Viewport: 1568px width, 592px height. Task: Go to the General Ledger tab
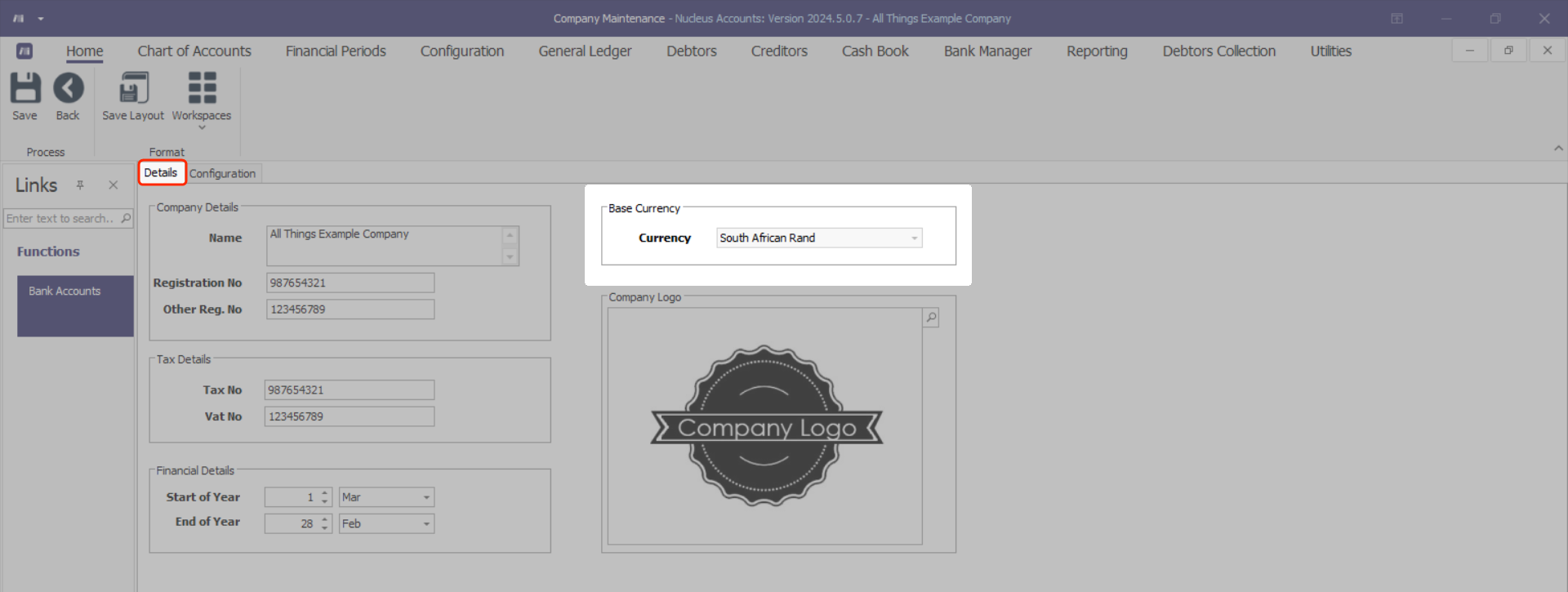click(x=585, y=51)
